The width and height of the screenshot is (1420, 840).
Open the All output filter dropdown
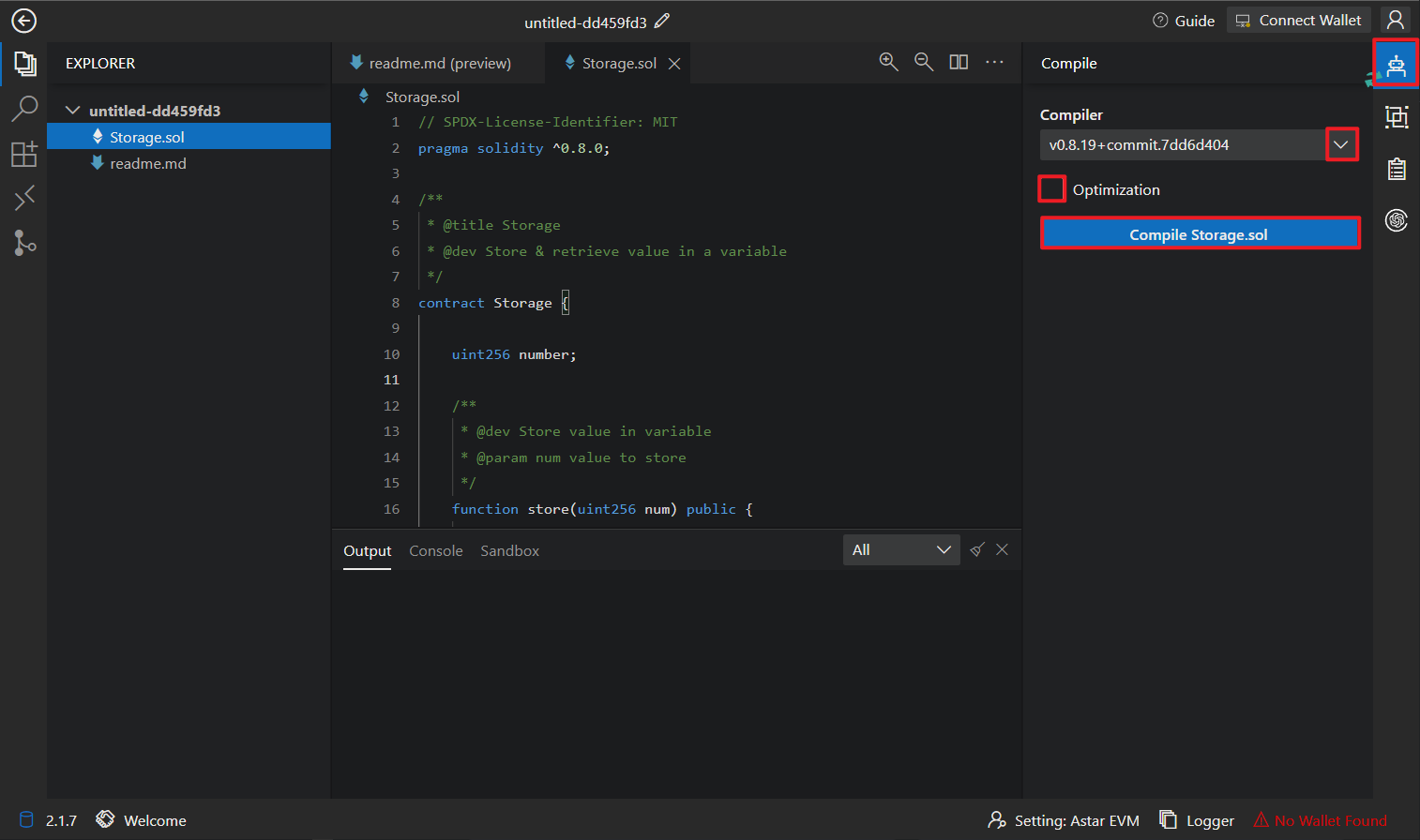(x=900, y=550)
